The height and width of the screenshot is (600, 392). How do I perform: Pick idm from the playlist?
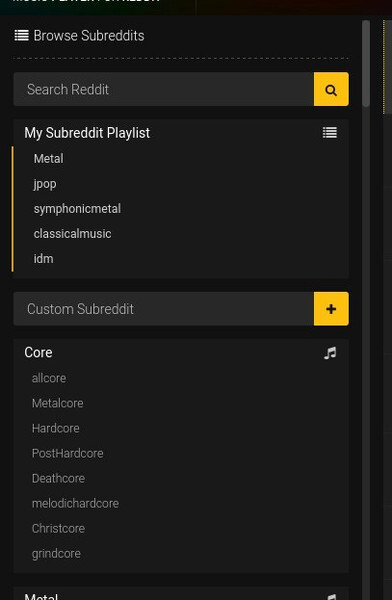tap(43, 259)
